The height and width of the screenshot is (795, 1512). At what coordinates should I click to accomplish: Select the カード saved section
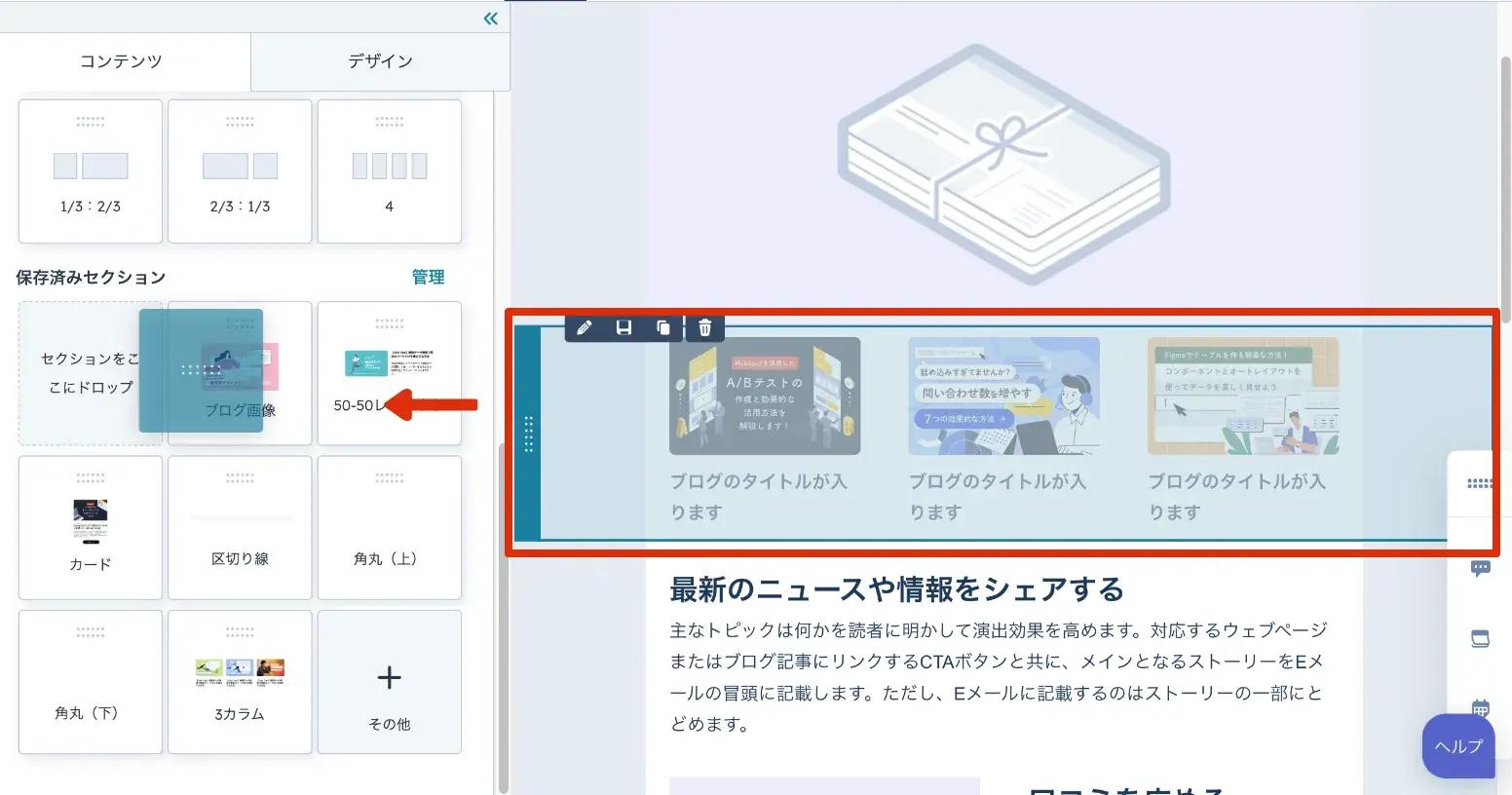pos(91,528)
